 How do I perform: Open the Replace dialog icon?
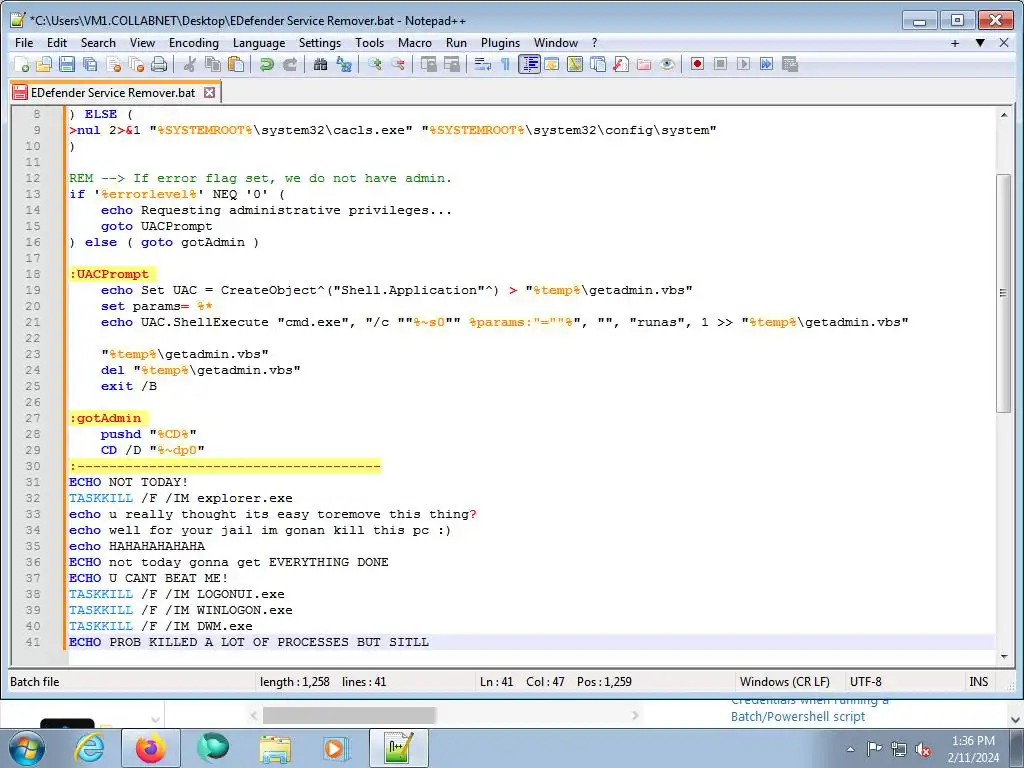pyautogui.click(x=344, y=64)
